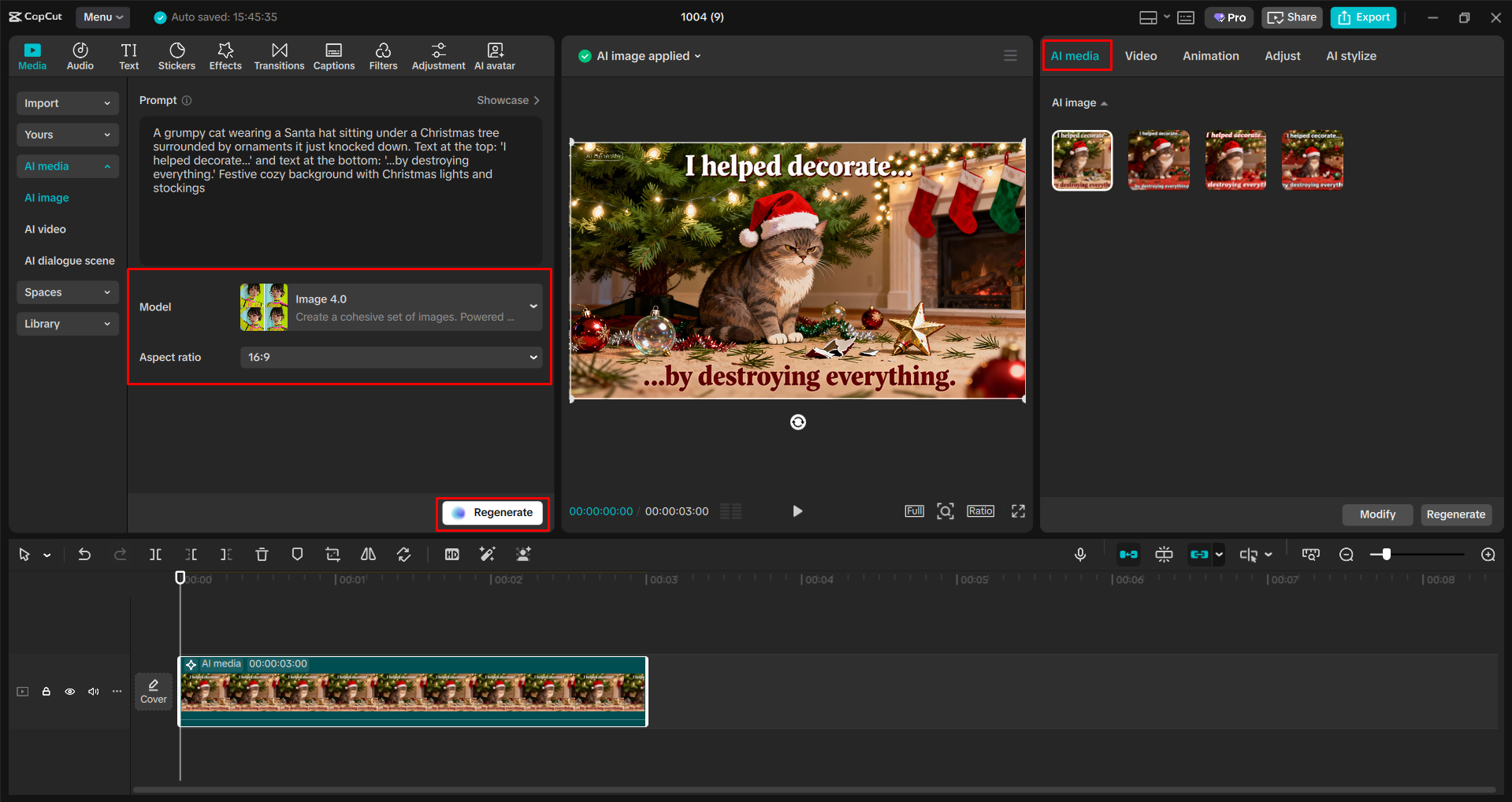Collapse the AI image results section
The image size is (1512, 802).
tap(1104, 102)
